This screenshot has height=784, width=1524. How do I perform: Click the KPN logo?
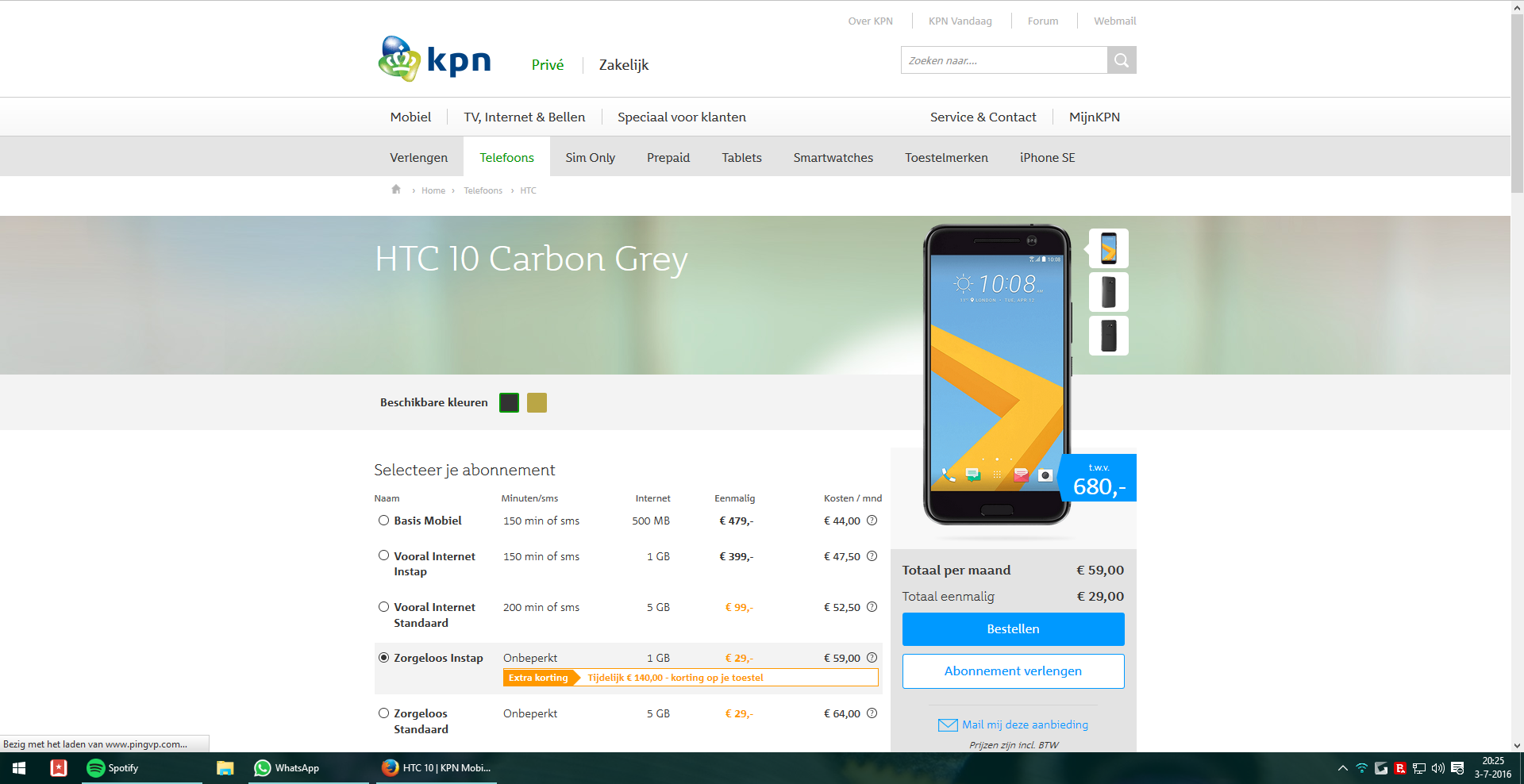coord(435,59)
